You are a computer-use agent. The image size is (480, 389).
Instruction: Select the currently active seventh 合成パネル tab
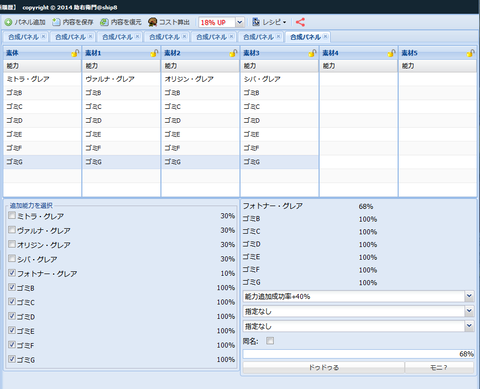pos(305,37)
